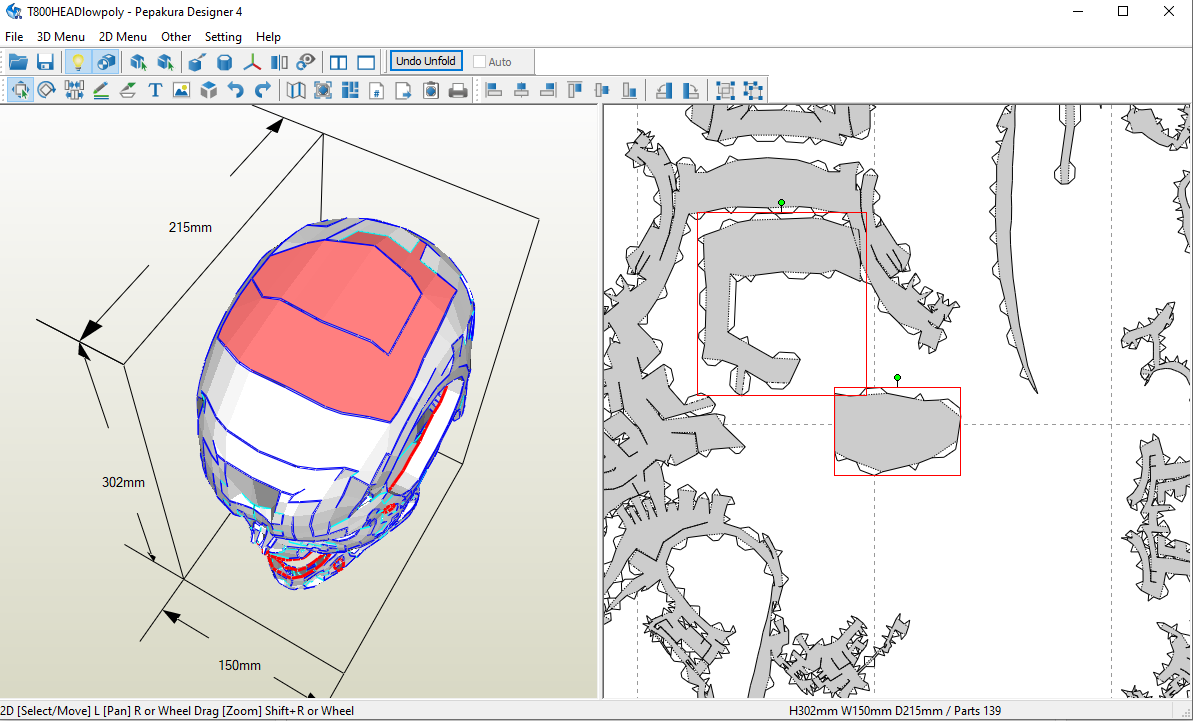
Task: Click the blue cylinder shape icon
Action: tap(224, 62)
